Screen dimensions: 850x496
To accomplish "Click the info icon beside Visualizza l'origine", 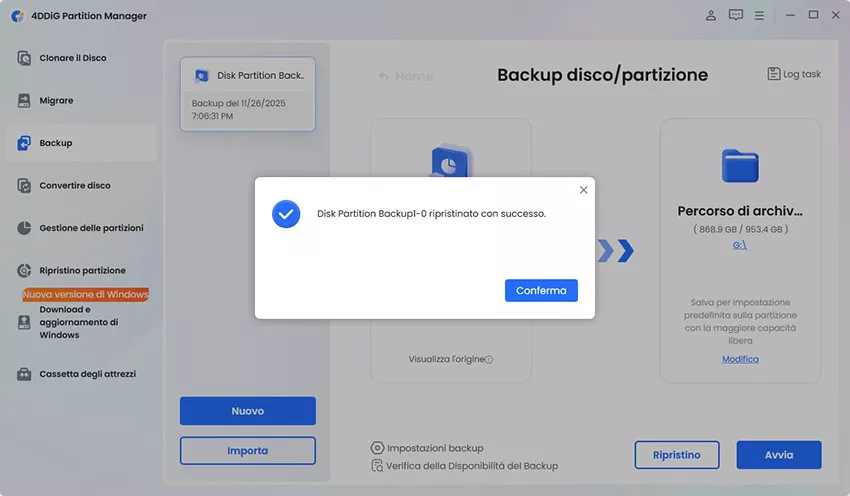I will coord(489,359).
